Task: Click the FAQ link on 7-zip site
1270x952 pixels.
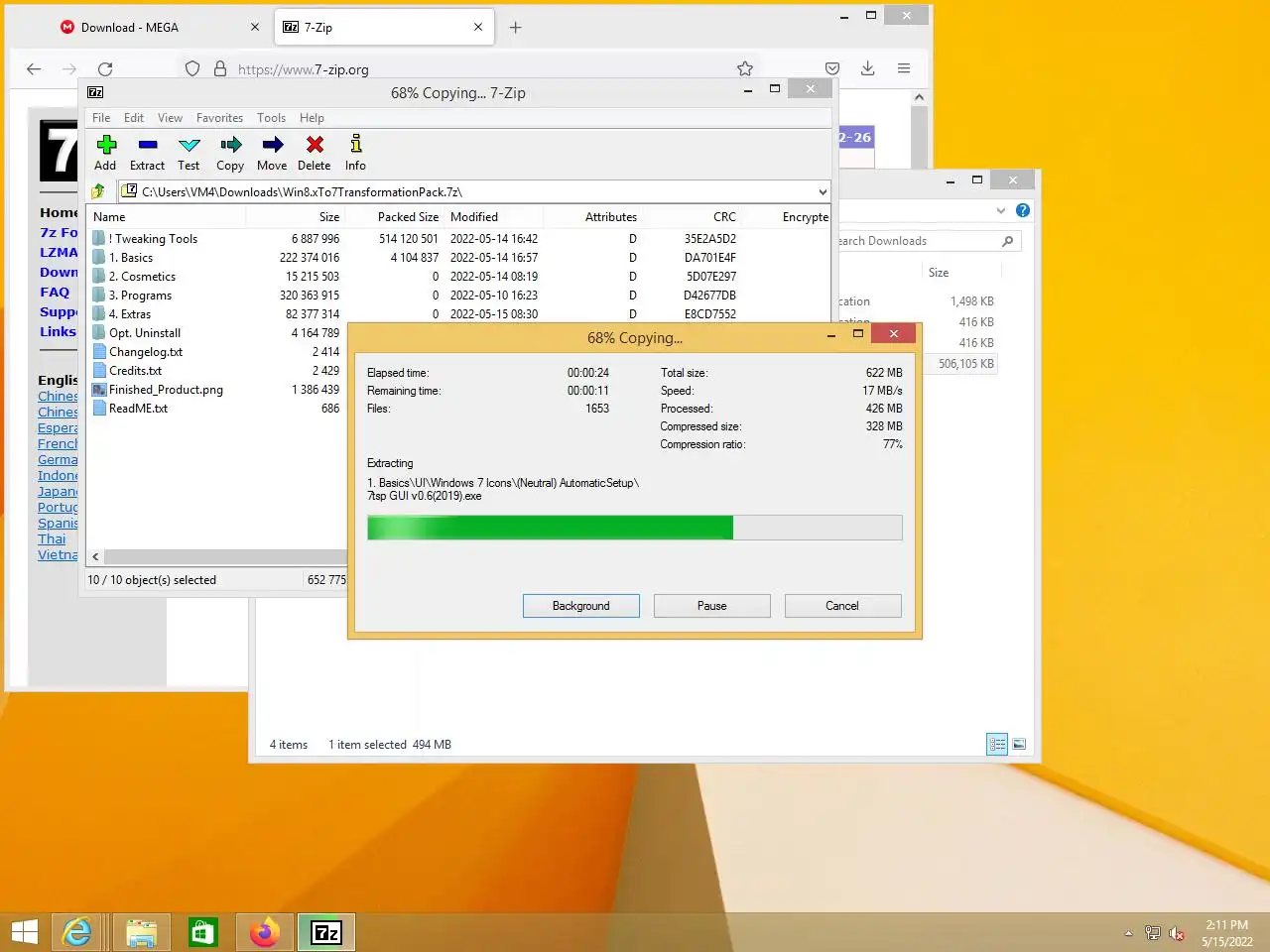Action: (x=55, y=292)
